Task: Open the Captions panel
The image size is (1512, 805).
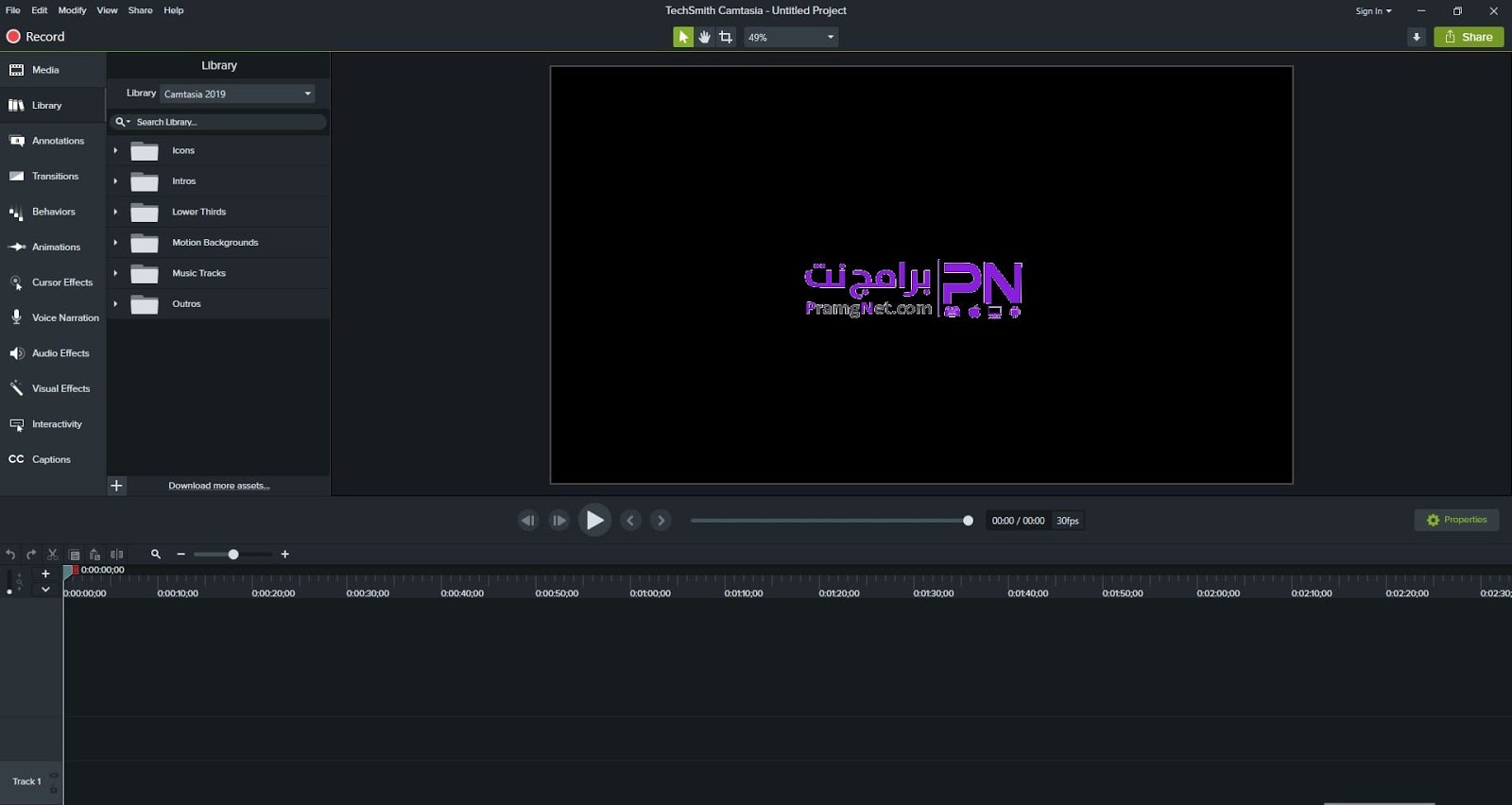Action: (53, 459)
